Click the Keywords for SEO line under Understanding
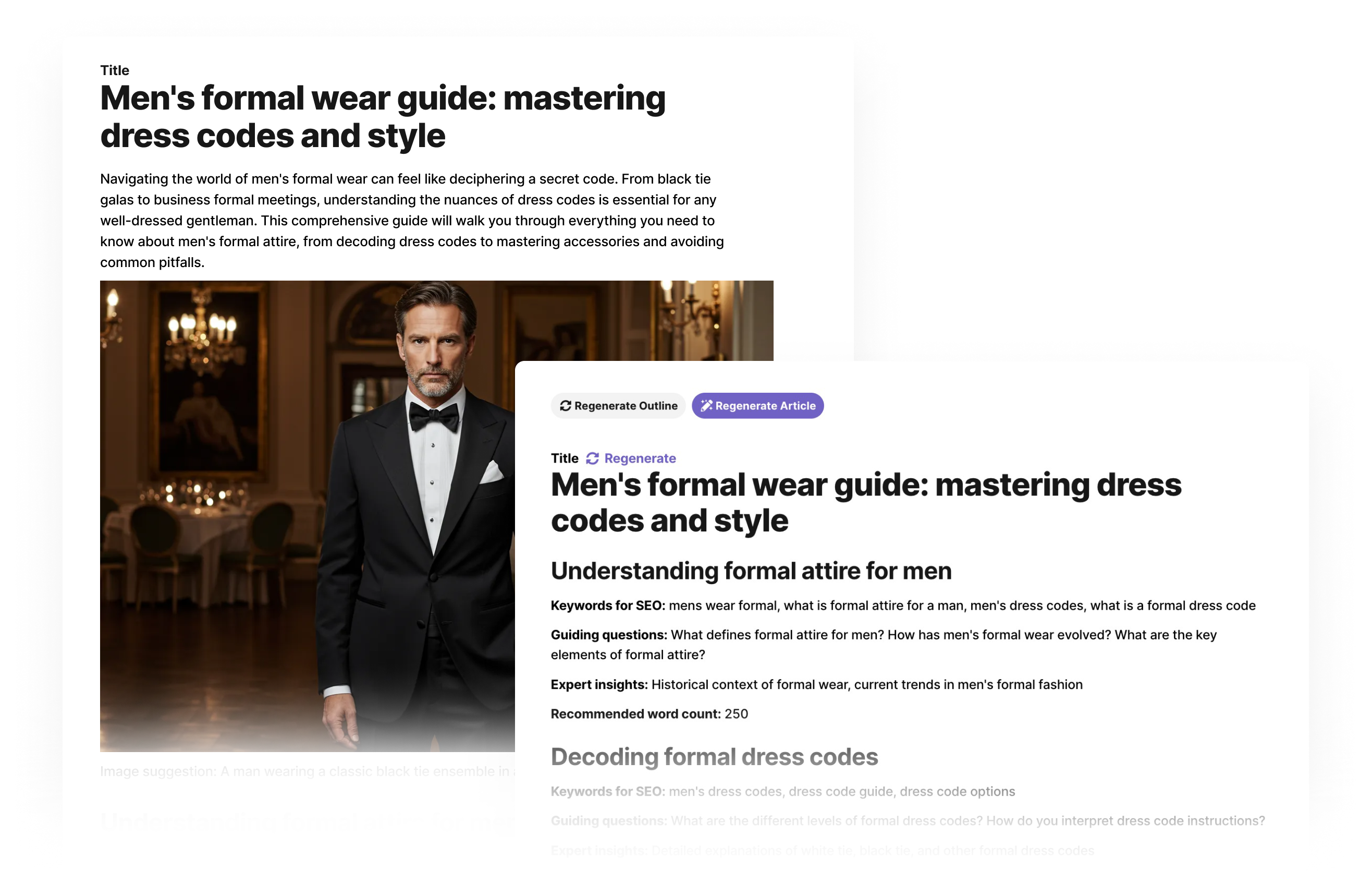The height and width of the screenshot is (871, 1372). [903, 606]
